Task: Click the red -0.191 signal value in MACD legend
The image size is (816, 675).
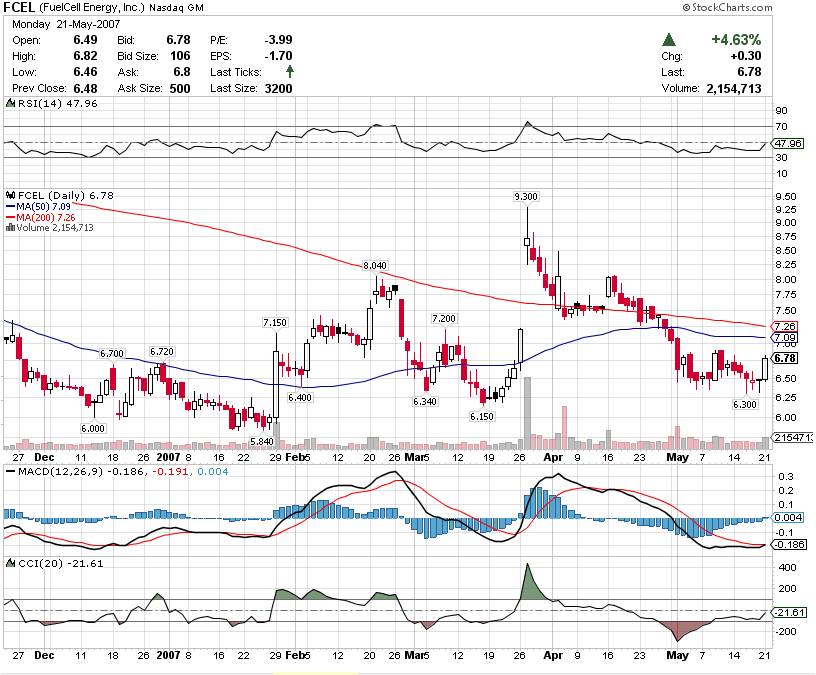Action: (170, 472)
